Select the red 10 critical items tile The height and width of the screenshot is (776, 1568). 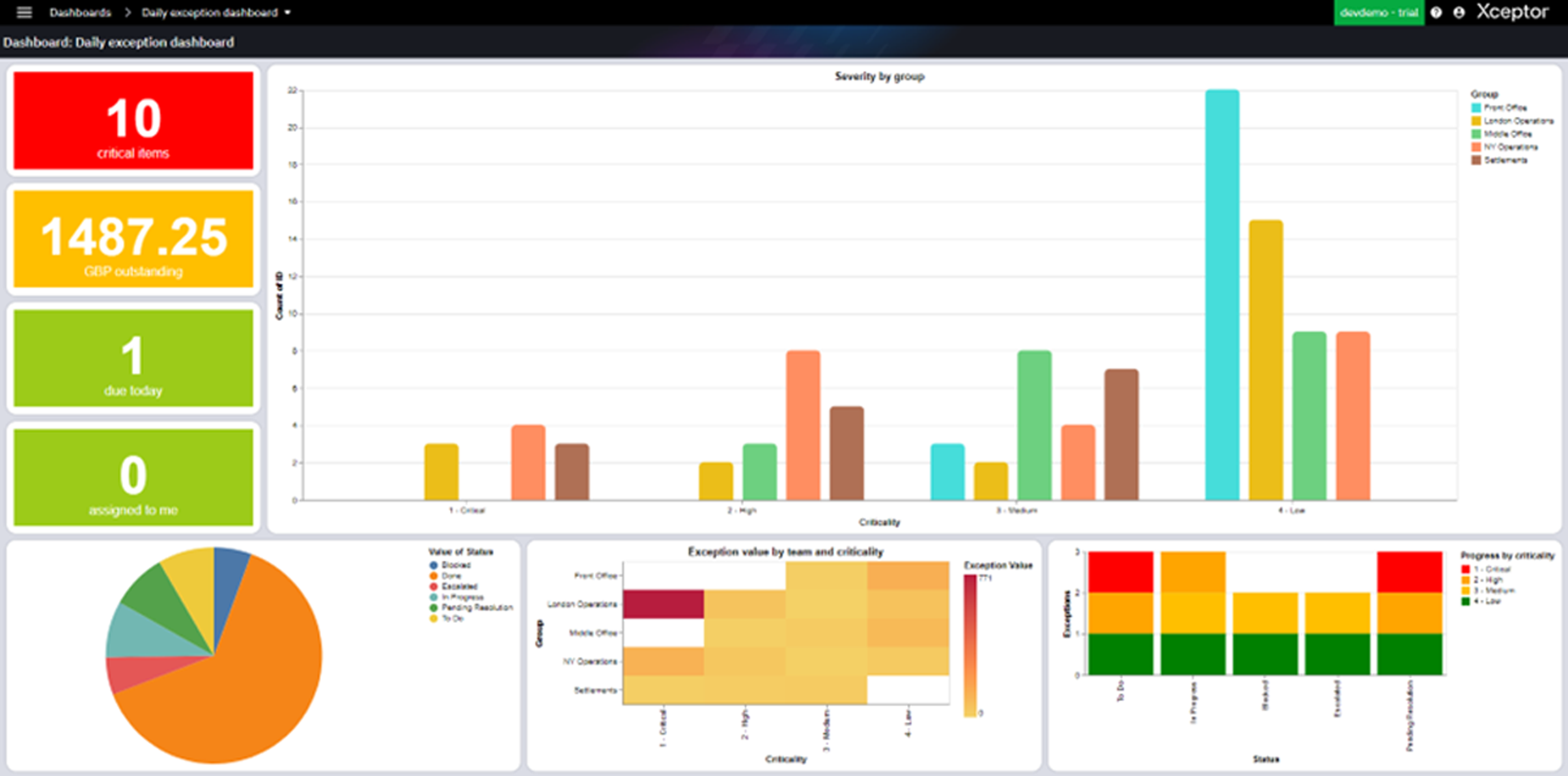pyautogui.click(x=132, y=120)
